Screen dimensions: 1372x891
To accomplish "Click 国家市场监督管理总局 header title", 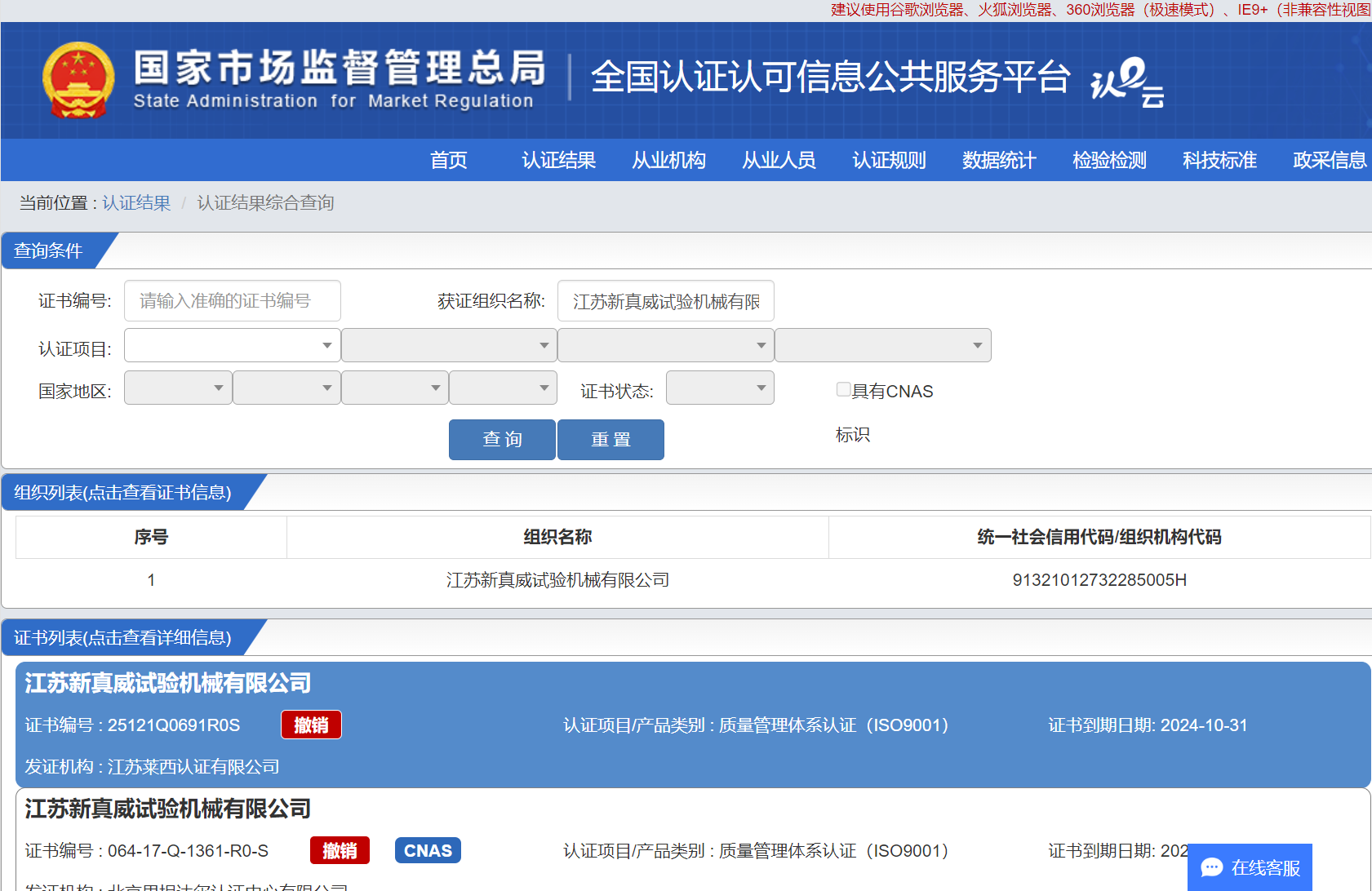I will click(340, 67).
